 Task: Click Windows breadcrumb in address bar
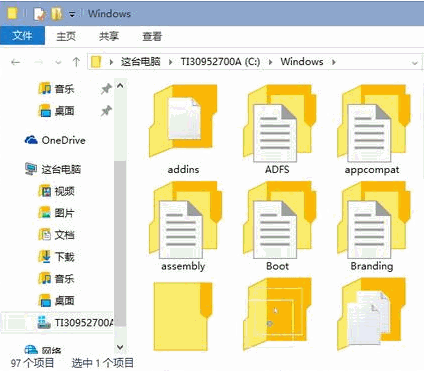click(x=302, y=62)
